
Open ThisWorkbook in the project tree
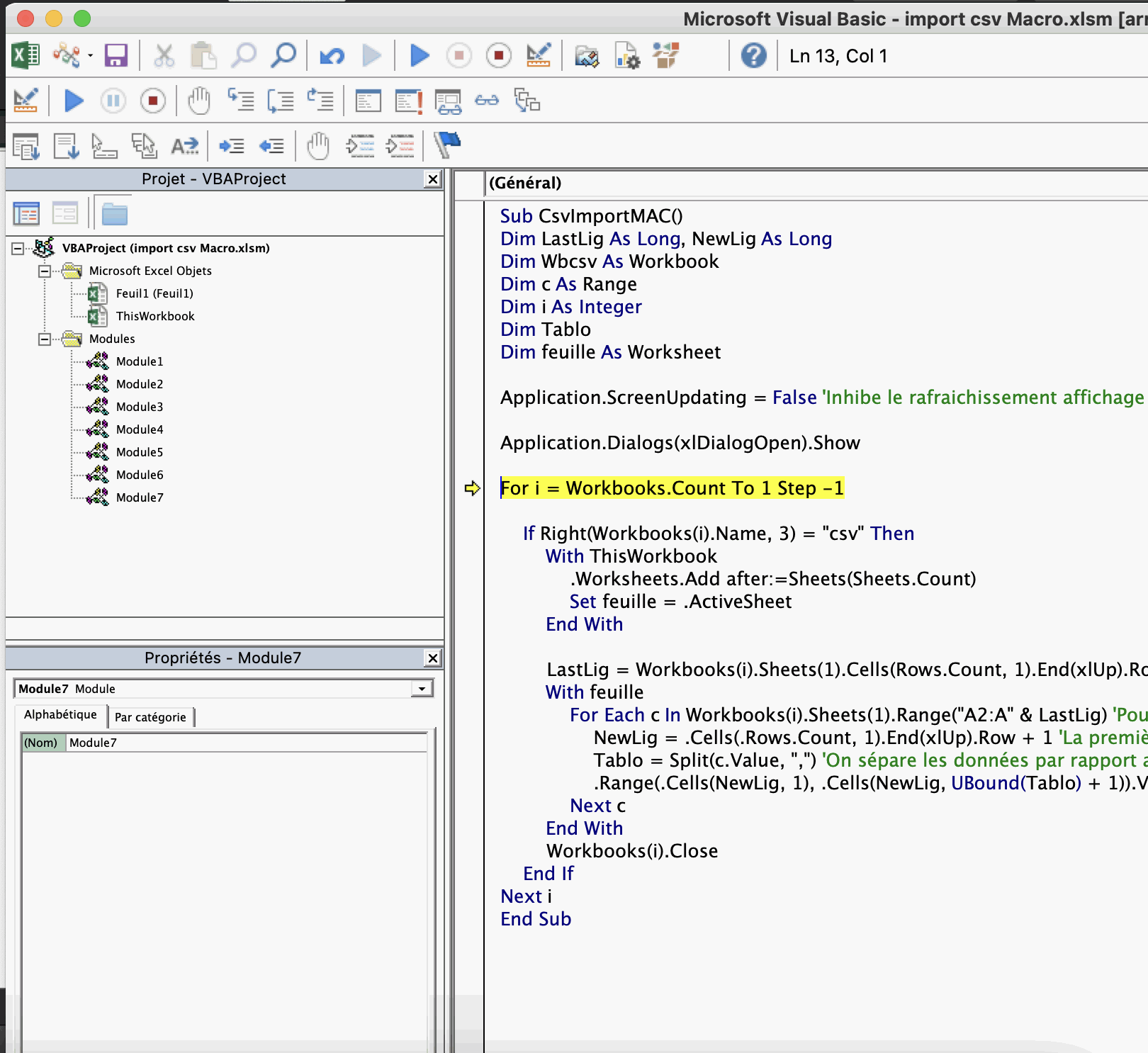(154, 316)
